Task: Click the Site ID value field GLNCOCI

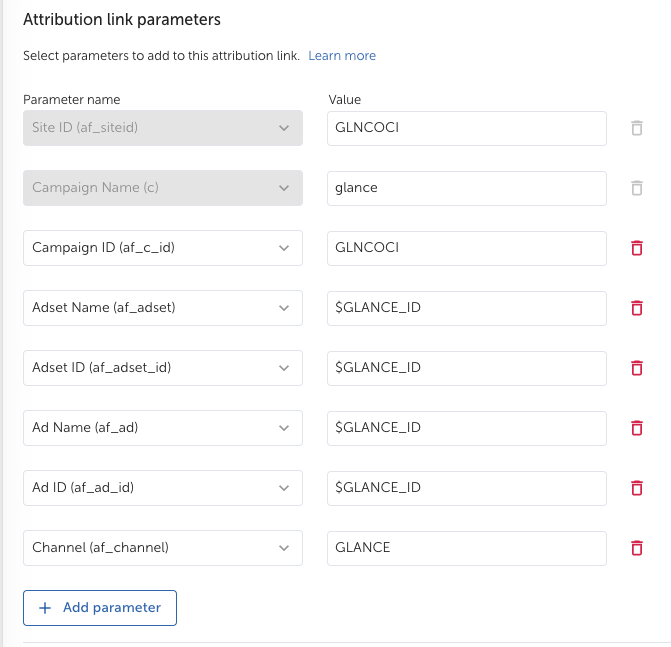Action: point(466,128)
